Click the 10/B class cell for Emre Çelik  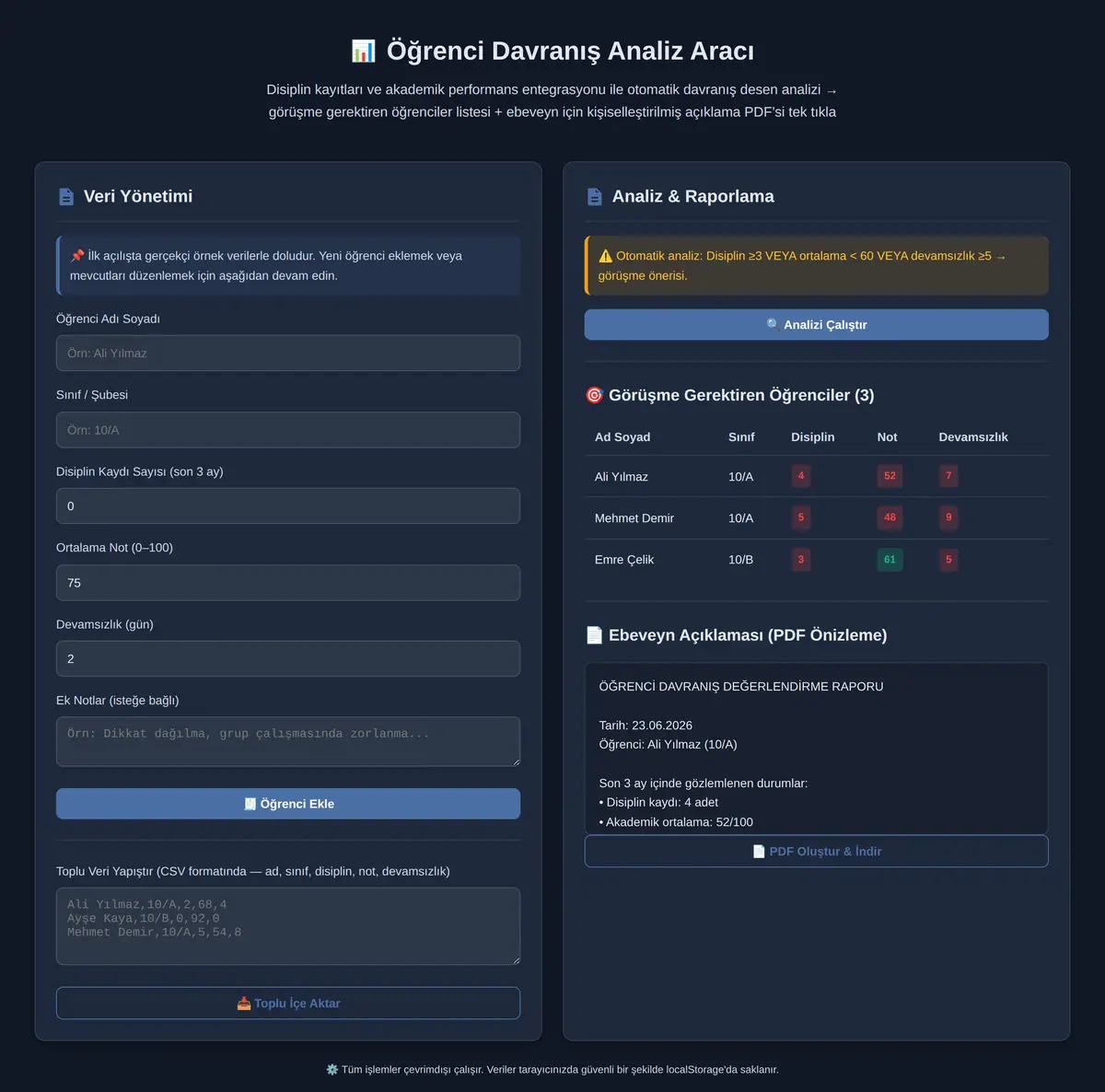[741, 560]
